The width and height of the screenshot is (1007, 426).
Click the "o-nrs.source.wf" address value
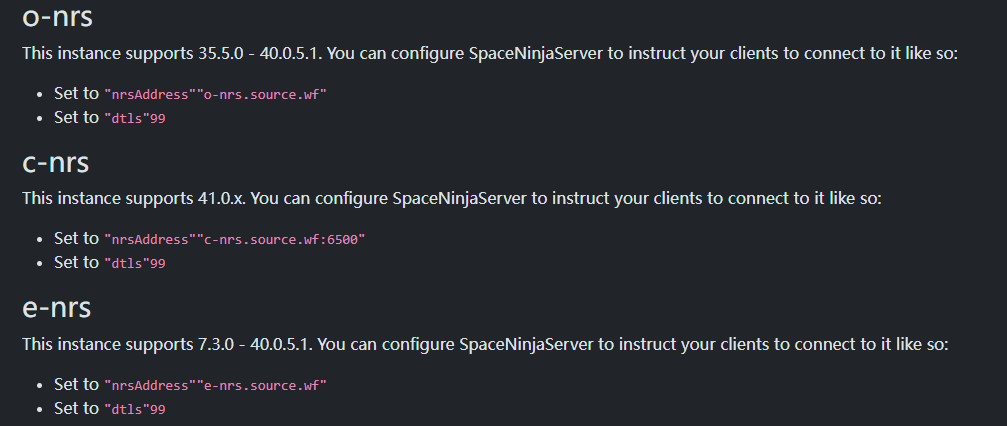pos(265,94)
